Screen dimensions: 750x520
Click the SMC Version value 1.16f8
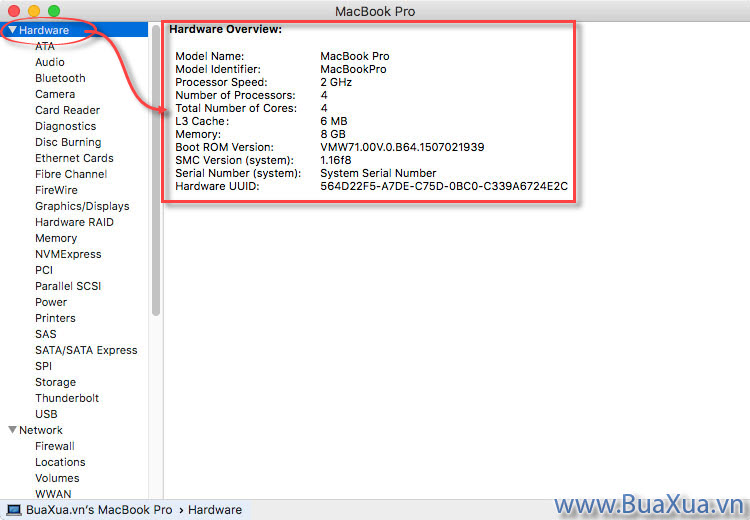tap(336, 160)
